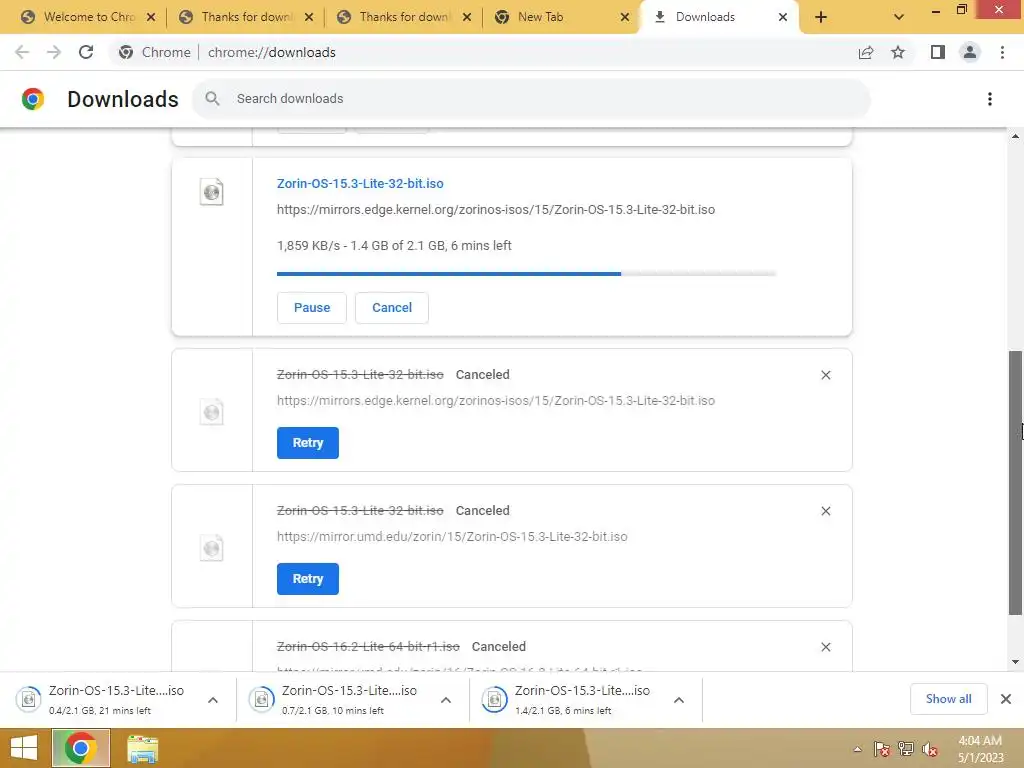Screen dimensions: 1024x768
Task: Open the profile avatar menu
Action: [x=970, y=52]
